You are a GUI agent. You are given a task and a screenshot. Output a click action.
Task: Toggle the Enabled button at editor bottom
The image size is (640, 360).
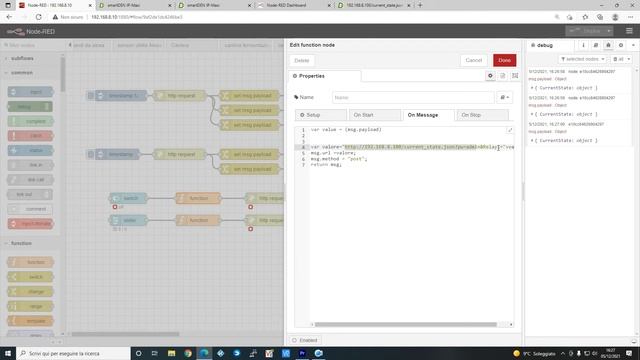[x=305, y=340]
